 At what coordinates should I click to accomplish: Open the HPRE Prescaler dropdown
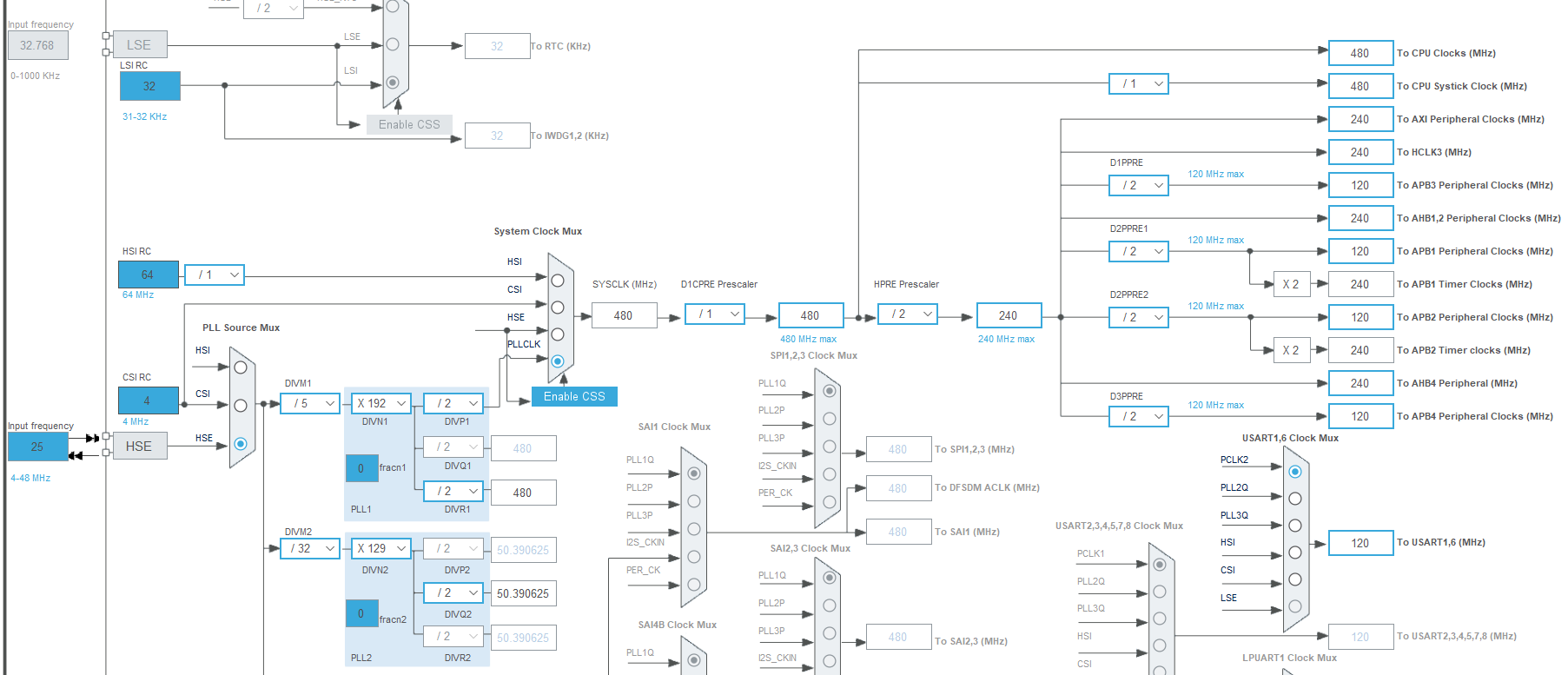908,314
